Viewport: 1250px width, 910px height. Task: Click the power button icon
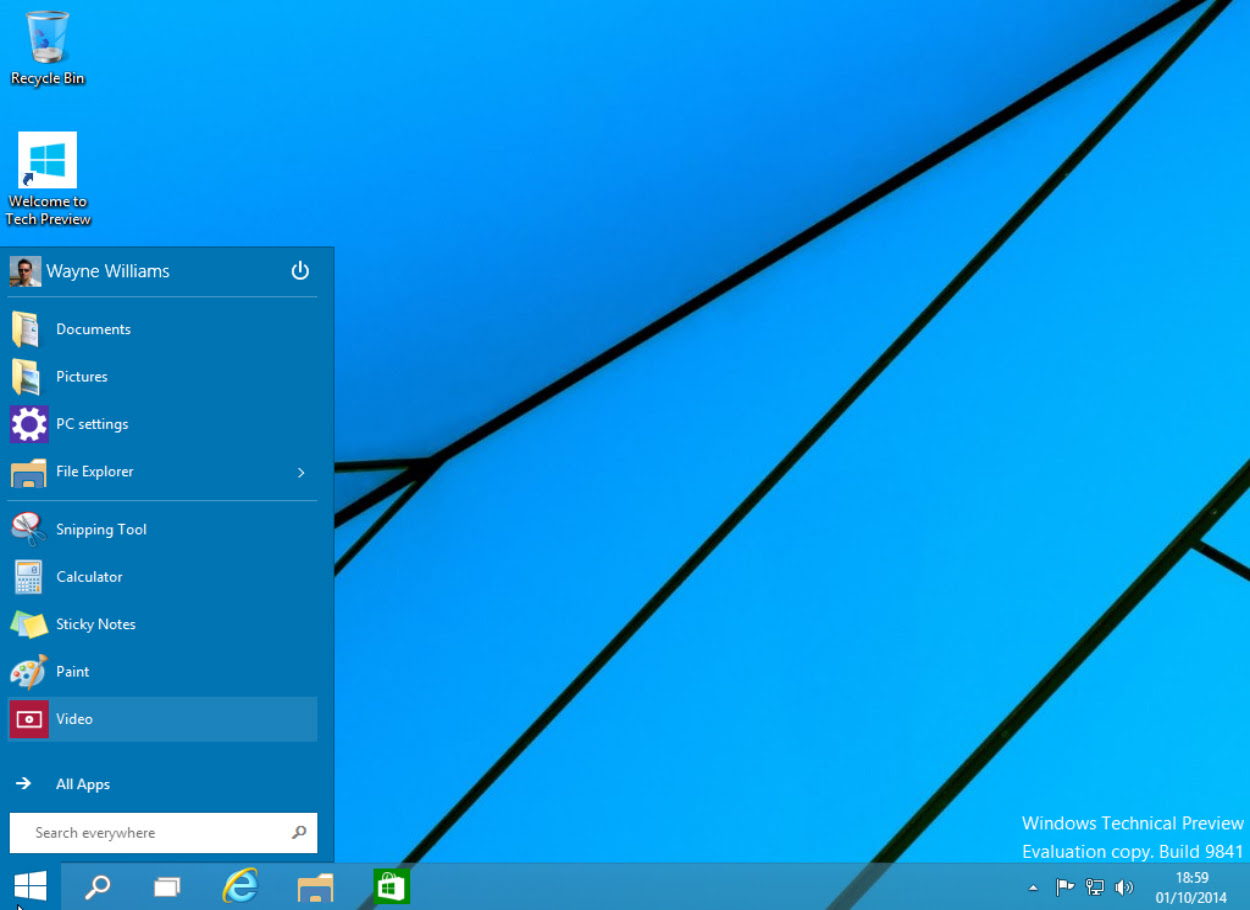coord(300,271)
